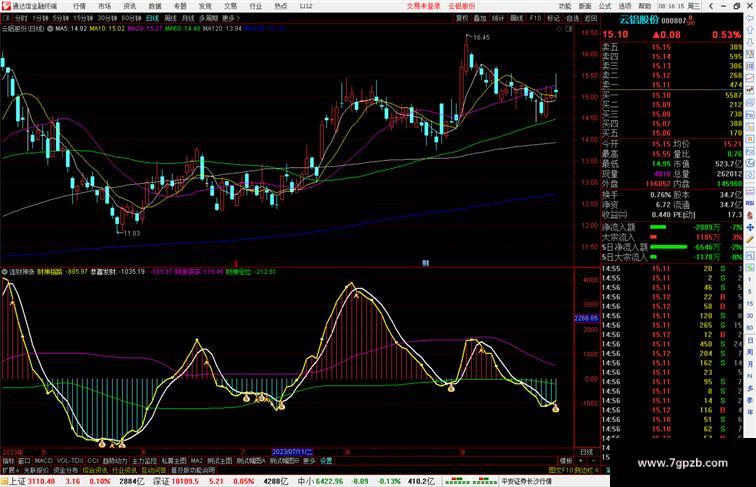Click the money bag icon in right sidebar
The height and width of the screenshot is (487, 756).
pyautogui.click(x=750, y=216)
